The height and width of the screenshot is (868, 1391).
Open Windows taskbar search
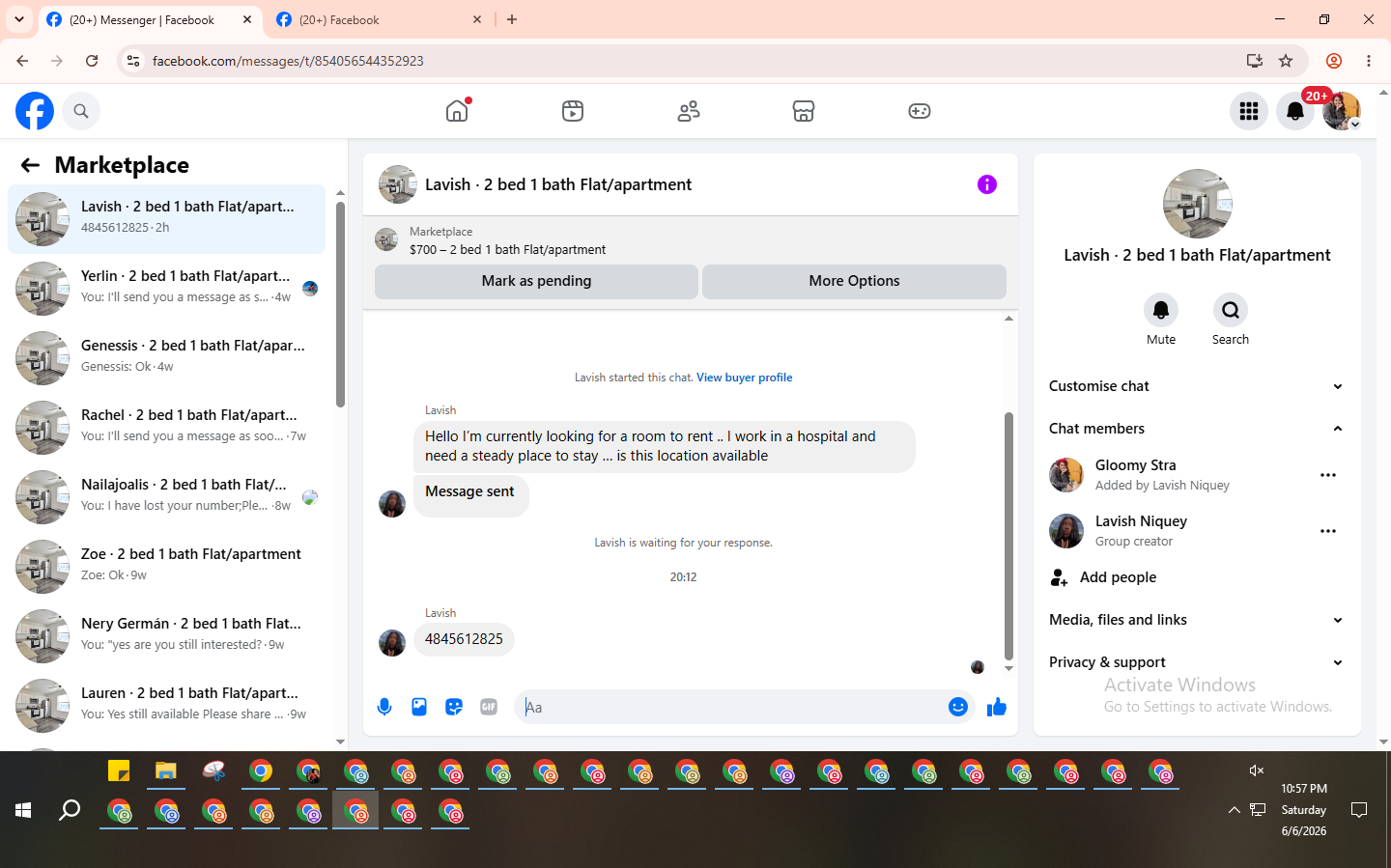pyautogui.click(x=70, y=810)
